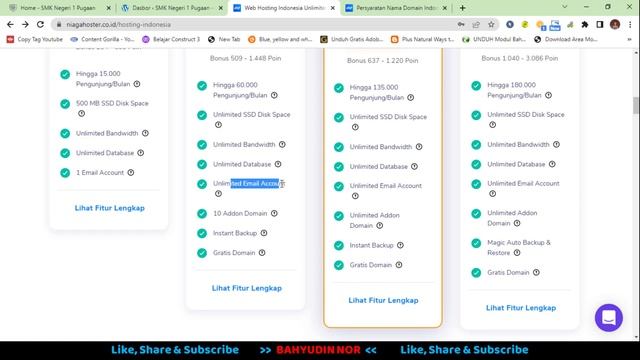Open the Chrome profile avatar
This screenshot has height=360, width=640.
(615, 24)
